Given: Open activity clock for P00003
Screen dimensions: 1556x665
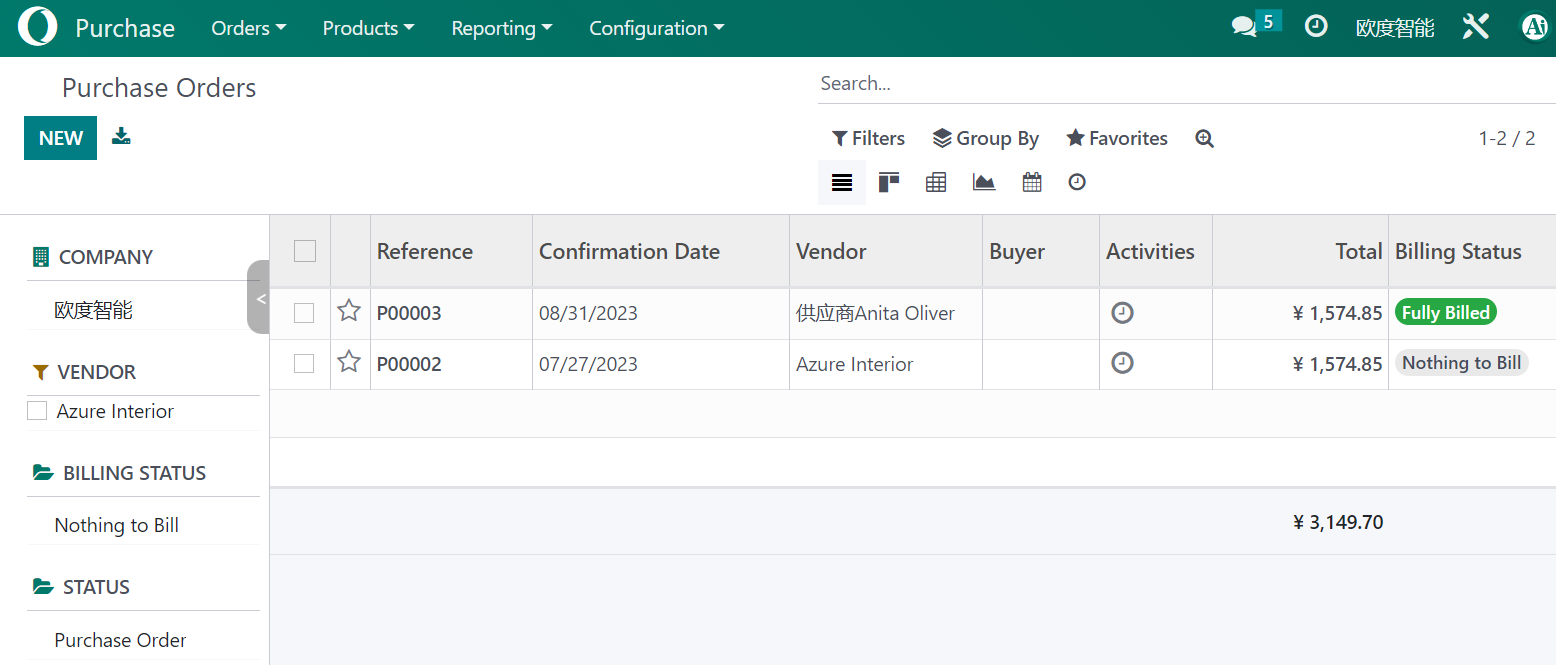Looking at the screenshot, I should tap(1123, 313).
